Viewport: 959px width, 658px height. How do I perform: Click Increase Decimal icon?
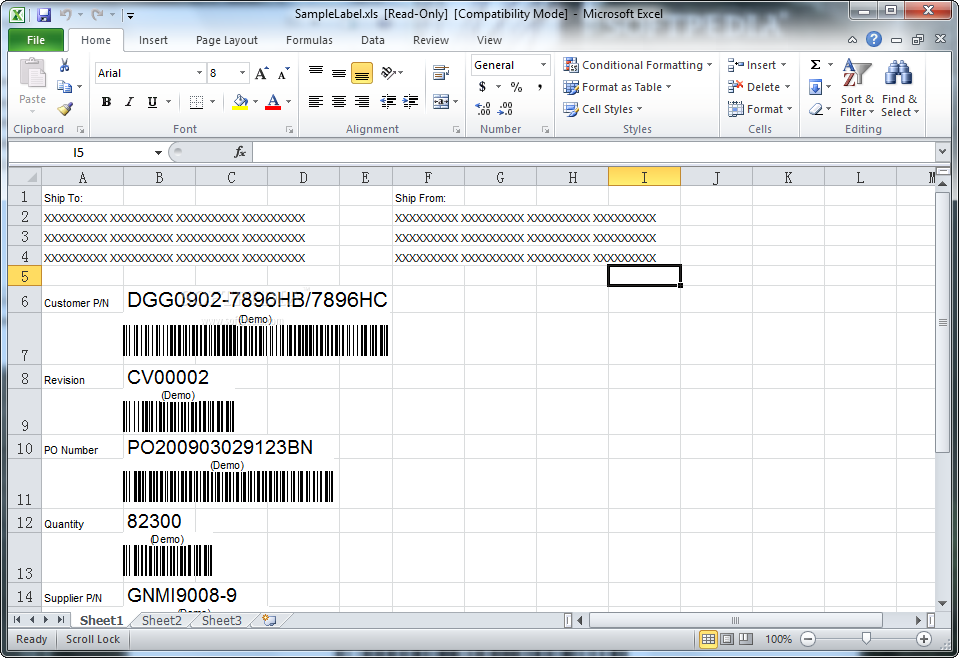[483, 109]
